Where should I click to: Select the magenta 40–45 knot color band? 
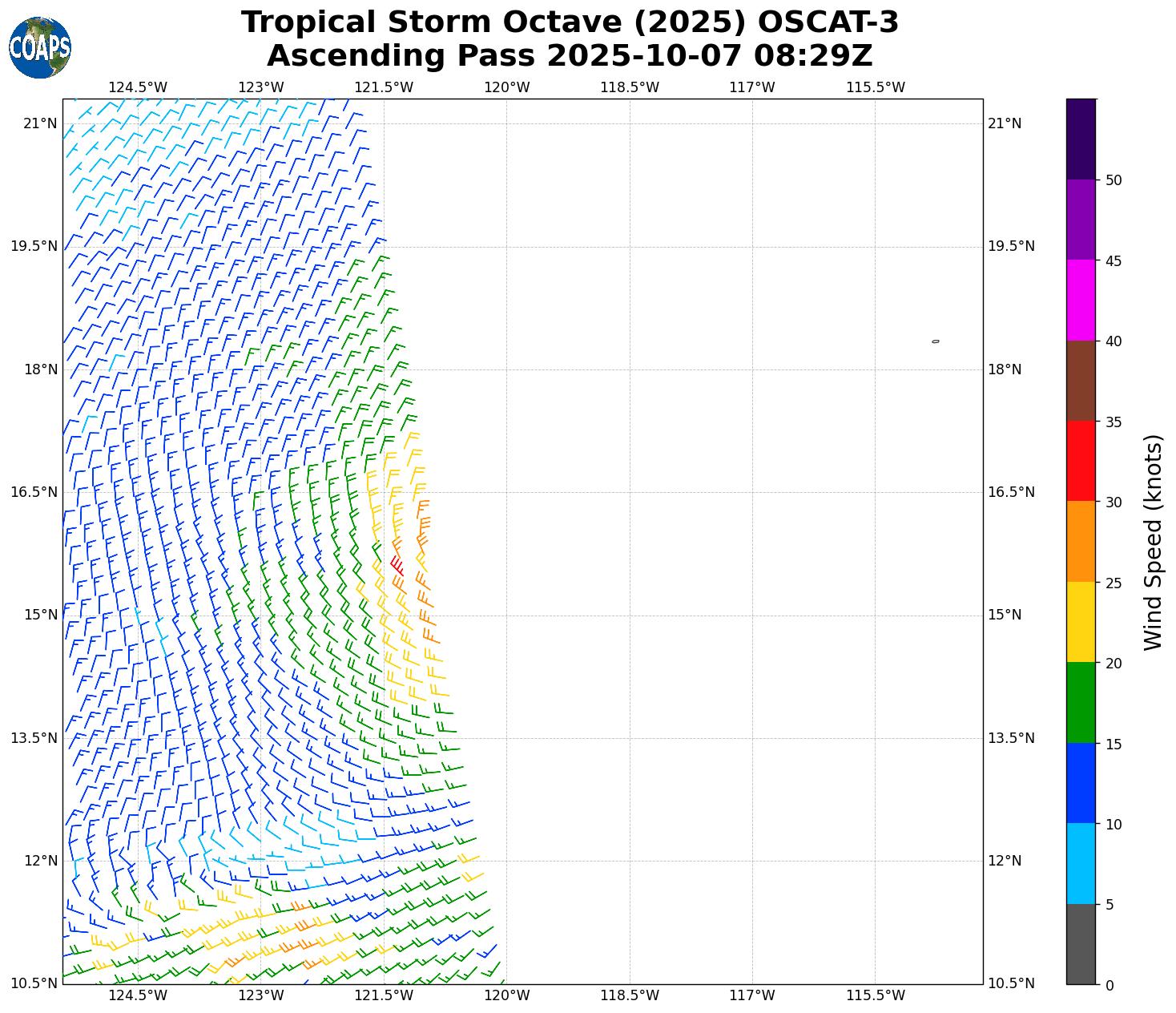[1081, 300]
